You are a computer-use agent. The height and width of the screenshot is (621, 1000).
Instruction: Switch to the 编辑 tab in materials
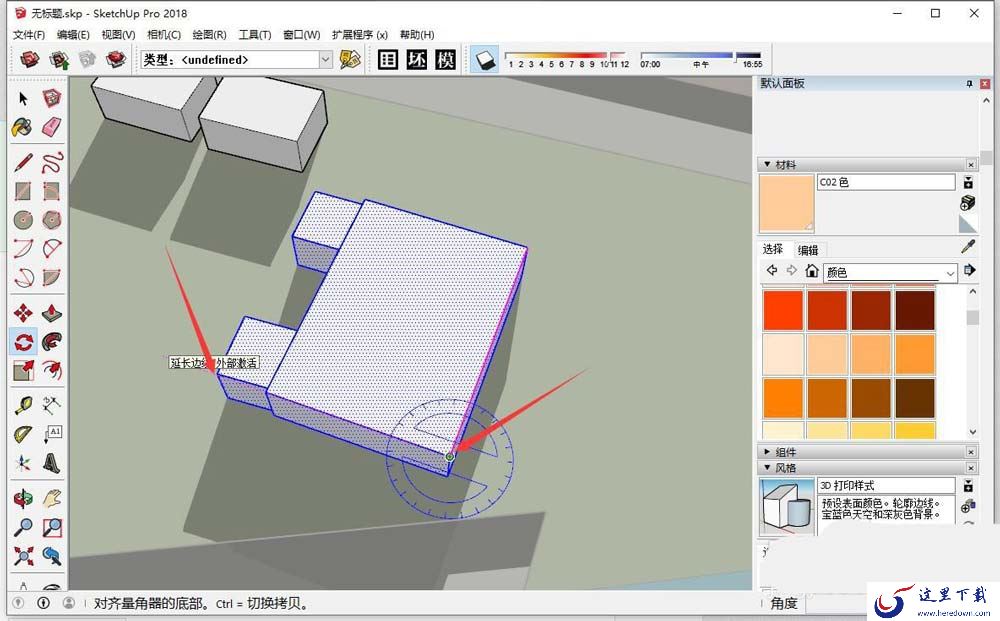click(x=807, y=250)
